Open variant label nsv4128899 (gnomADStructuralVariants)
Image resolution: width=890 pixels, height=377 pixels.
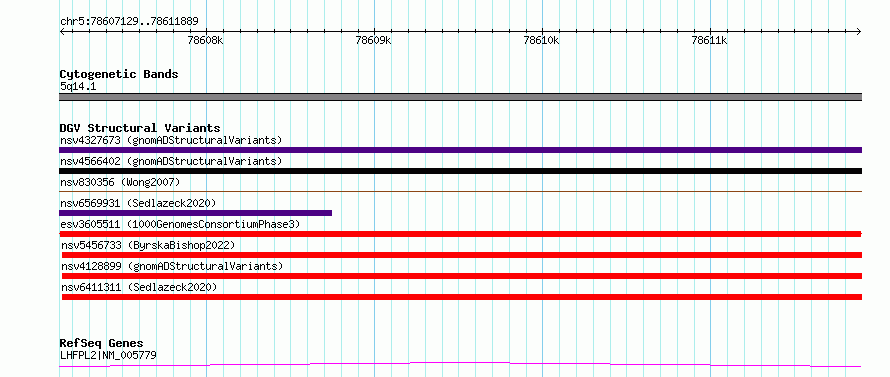172,266
